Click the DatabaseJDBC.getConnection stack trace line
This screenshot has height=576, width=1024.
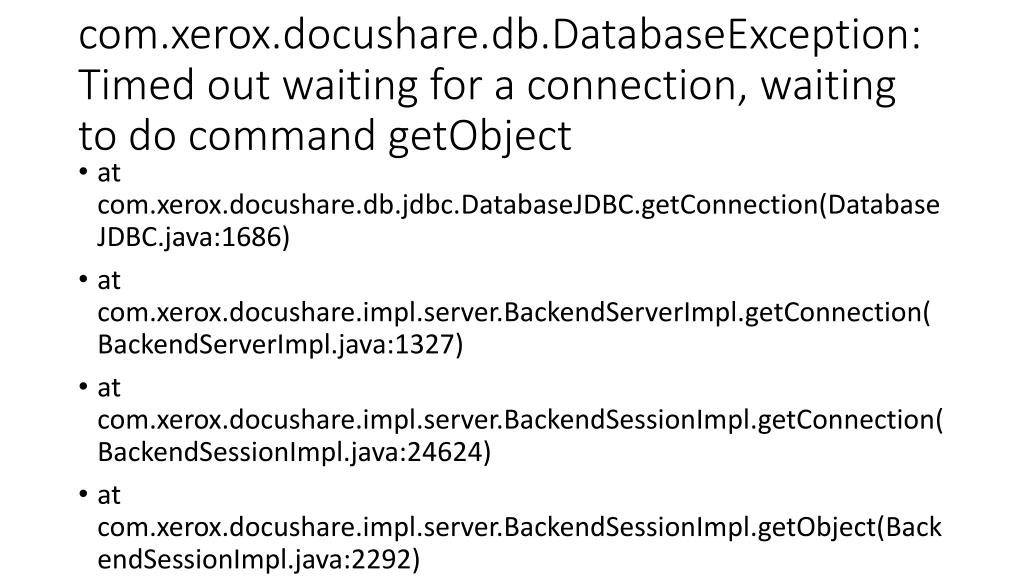point(518,205)
